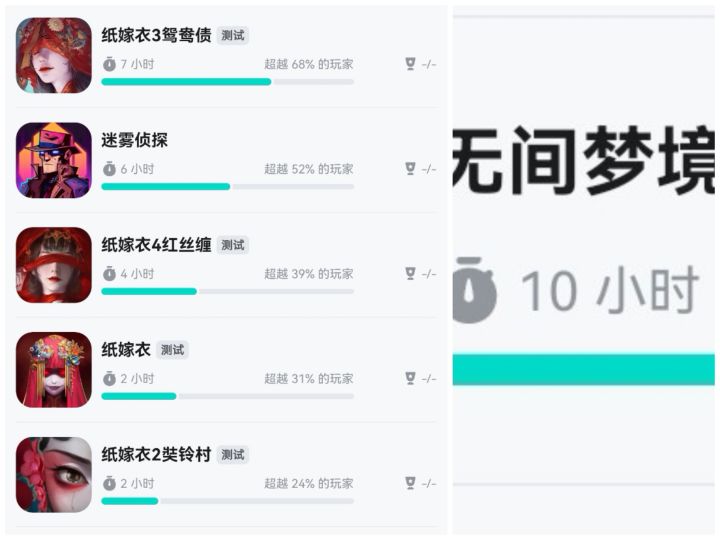The width and height of the screenshot is (720, 540).
Task: Open 纸嫁衣4红丝缠 game icon
Action: pyautogui.click(x=54, y=265)
